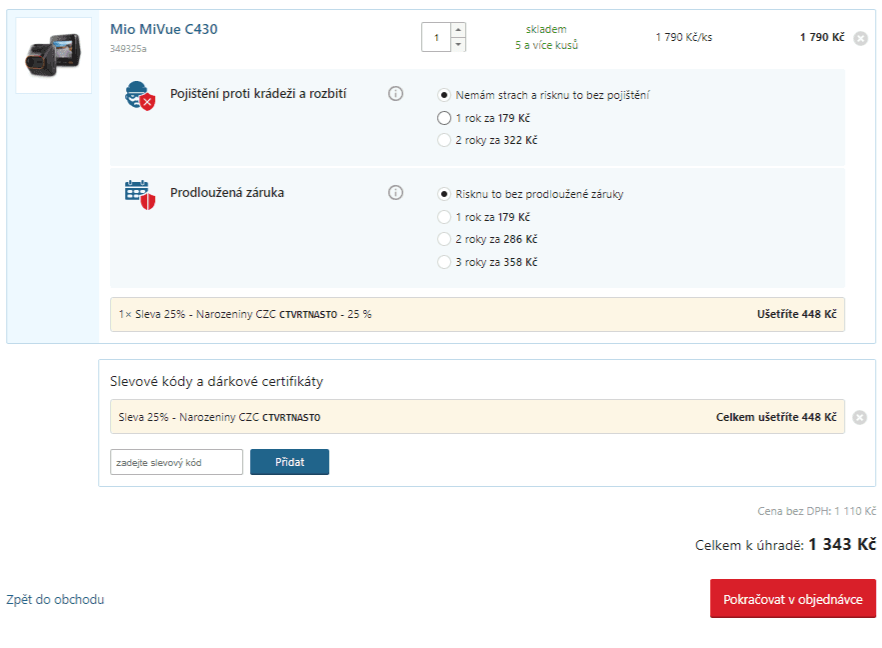Focus the quantity input field
The width and height of the screenshot is (882, 648).
(x=436, y=38)
